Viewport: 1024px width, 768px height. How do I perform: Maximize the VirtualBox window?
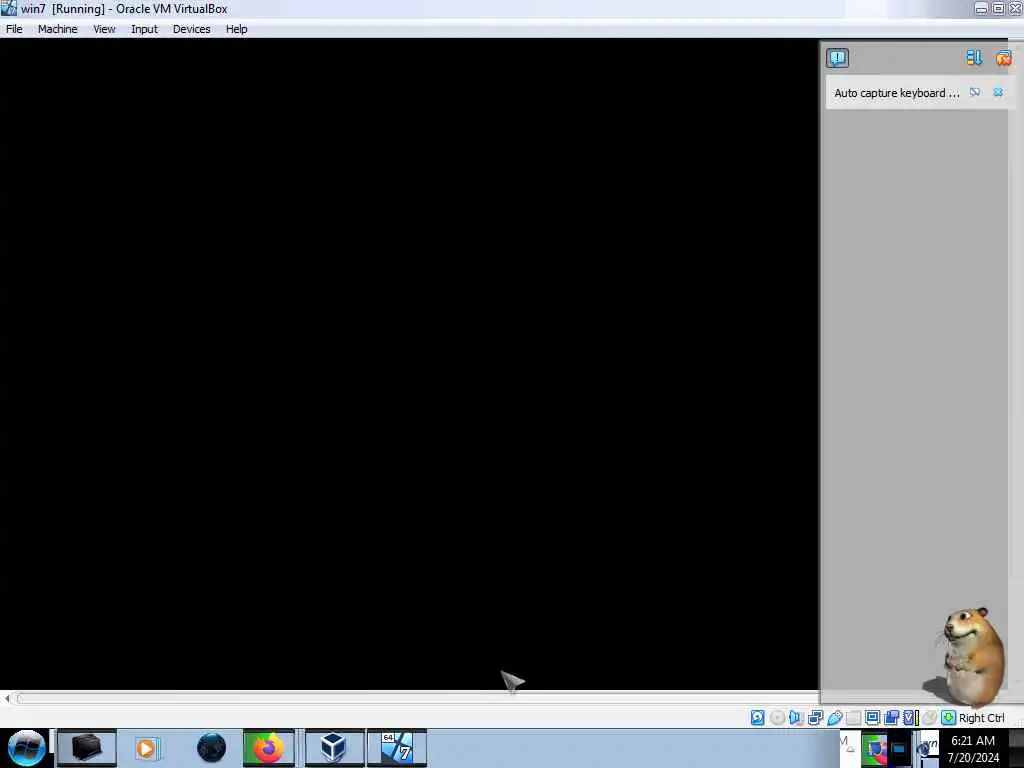tap(999, 8)
